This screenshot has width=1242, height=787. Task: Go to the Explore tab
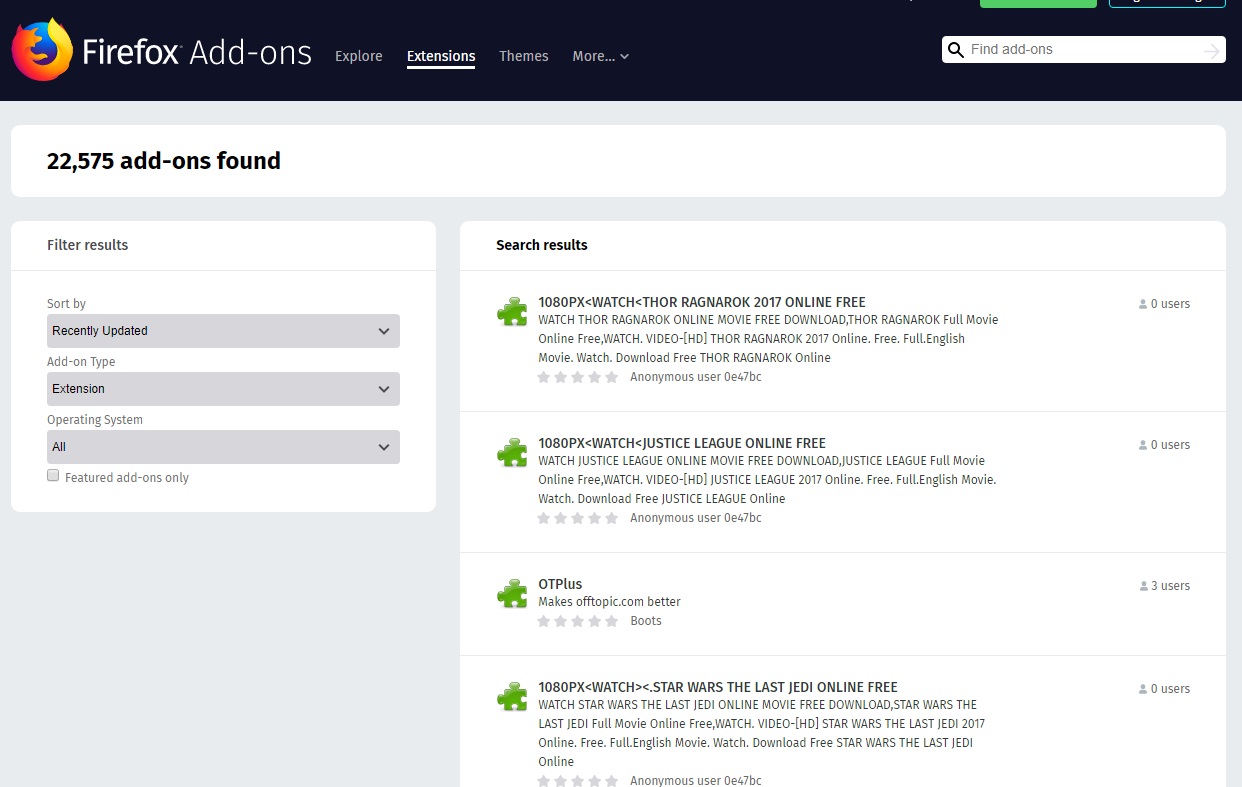(x=359, y=56)
